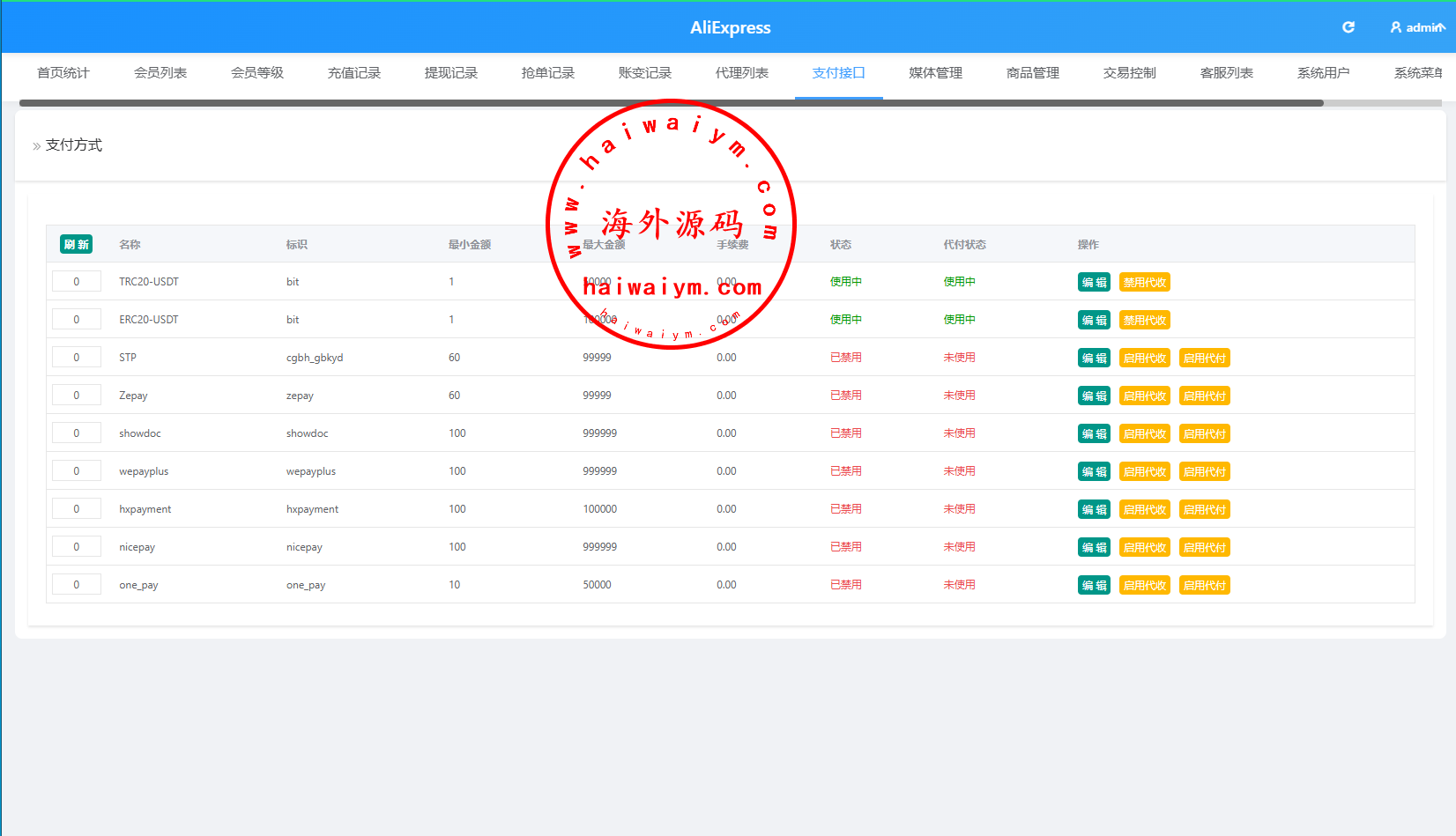Edit the nicepay payment method

[x=1094, y=547]
